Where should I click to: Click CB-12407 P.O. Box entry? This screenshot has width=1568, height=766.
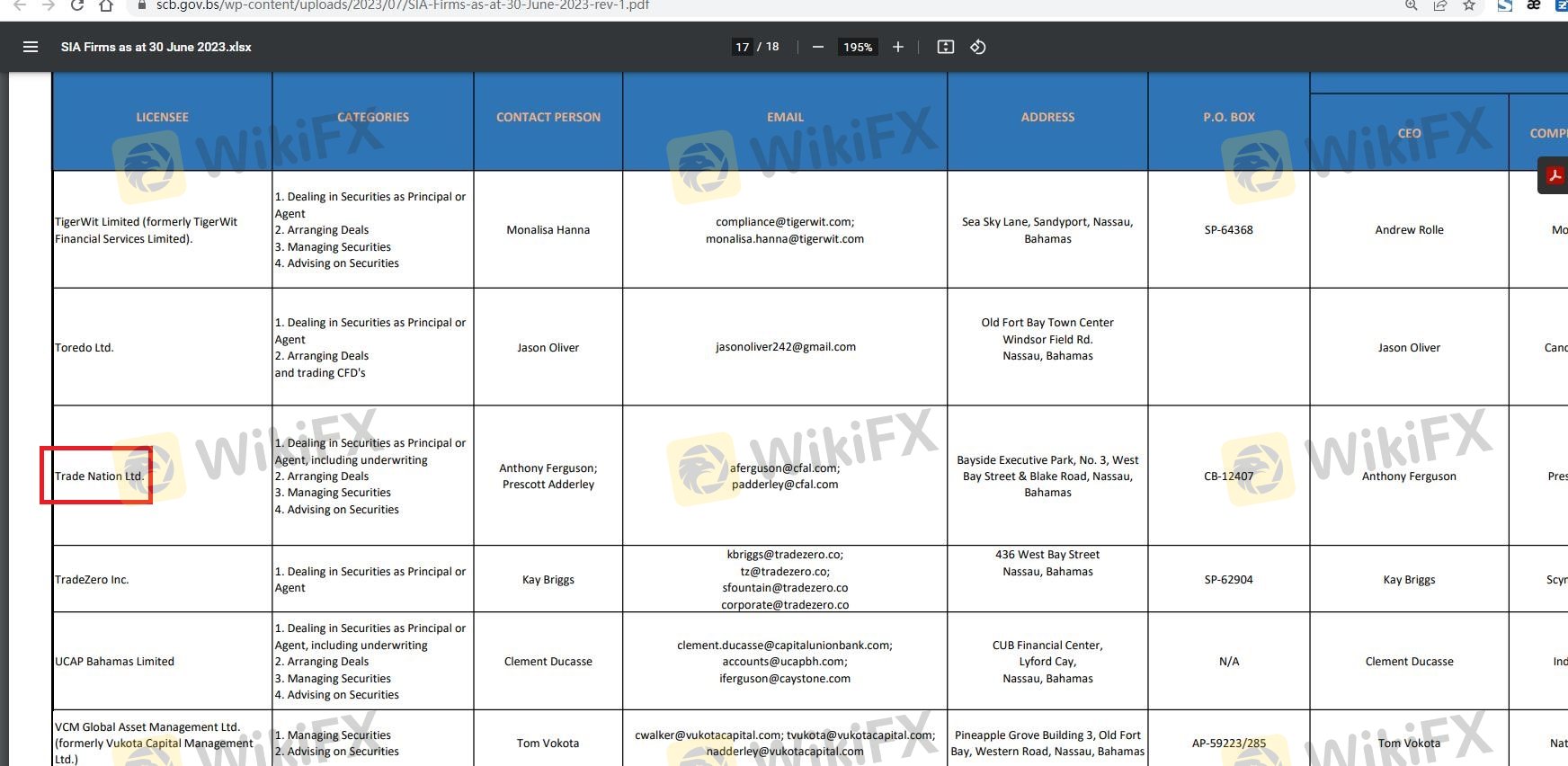point(1228,476)
